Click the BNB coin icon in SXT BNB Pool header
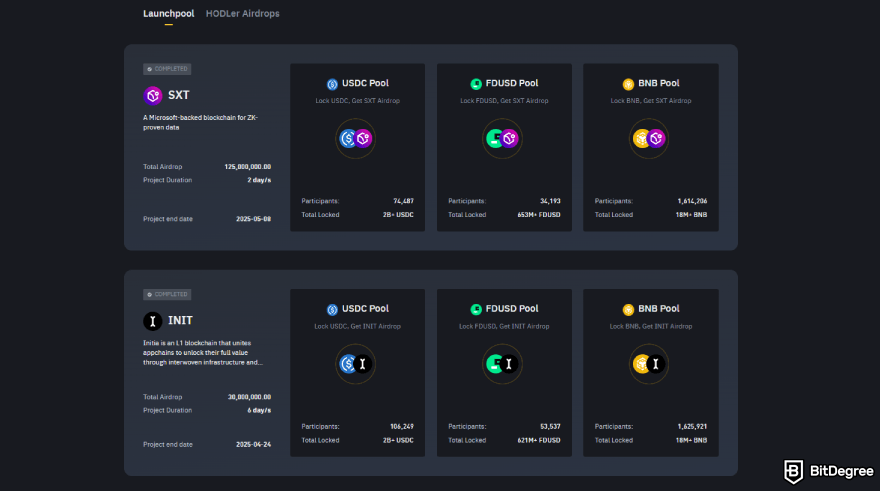The image size is (880, 491). point(628,84)
